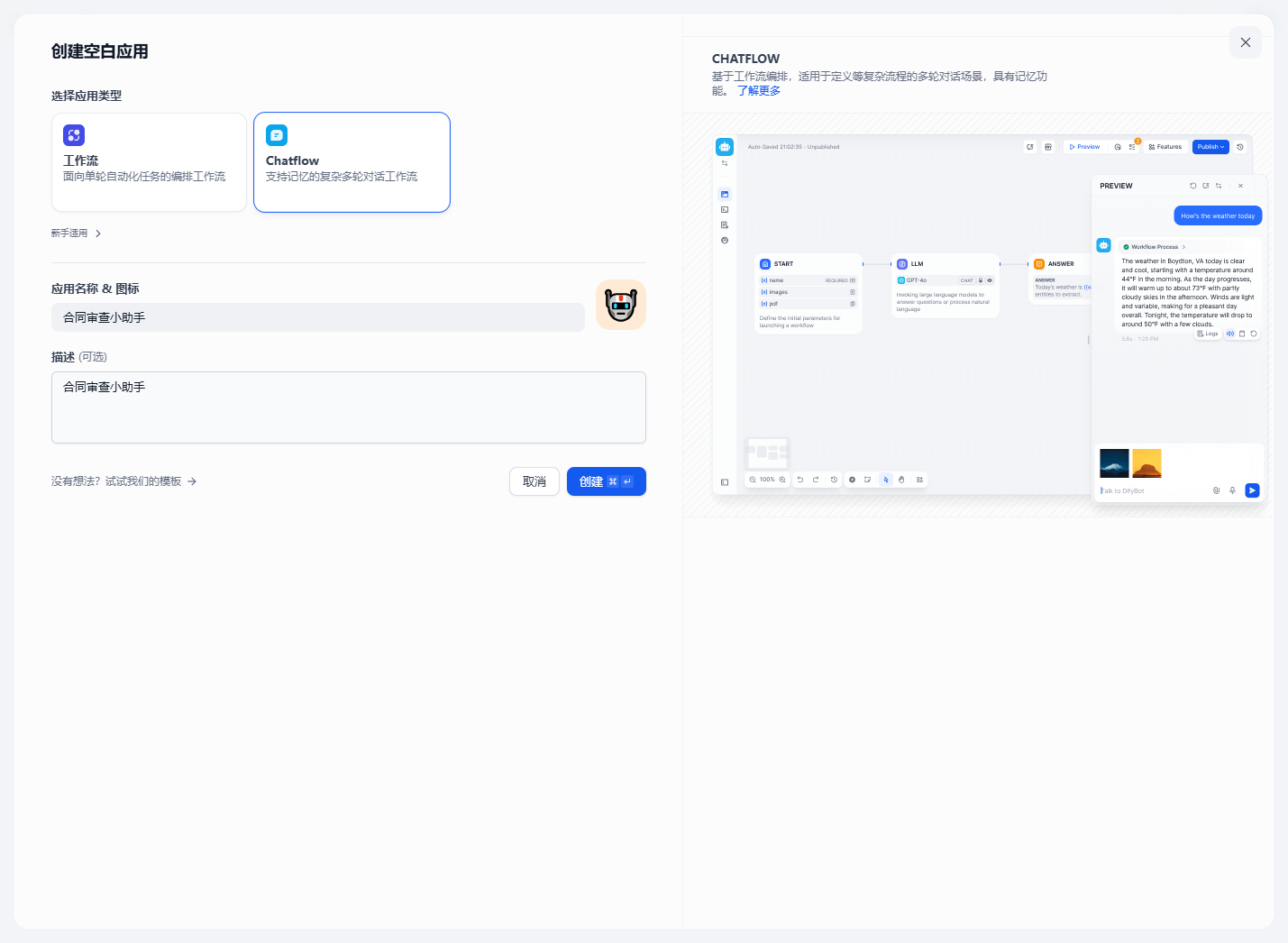Click the undo arrow in the illustration toolbar
This screenshot has height=943, width=1288.
(x=800, y=480)
